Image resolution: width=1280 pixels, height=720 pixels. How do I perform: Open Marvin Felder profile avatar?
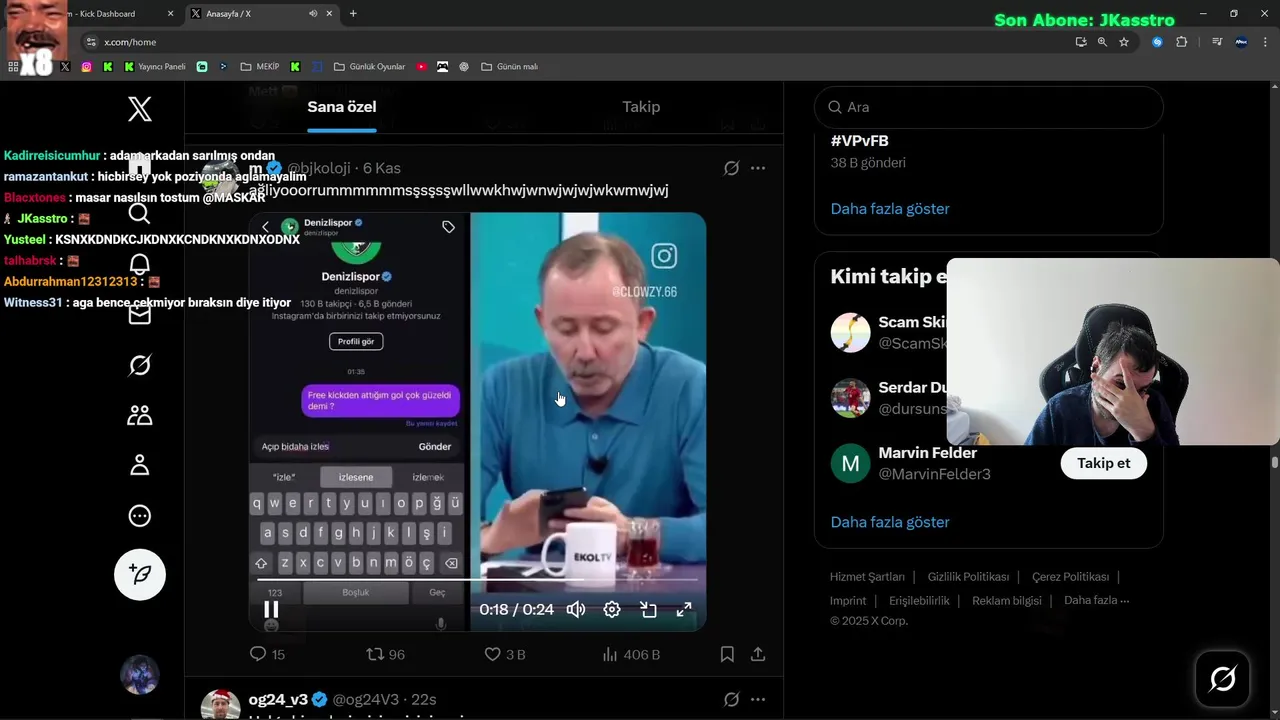click(851, 463)
